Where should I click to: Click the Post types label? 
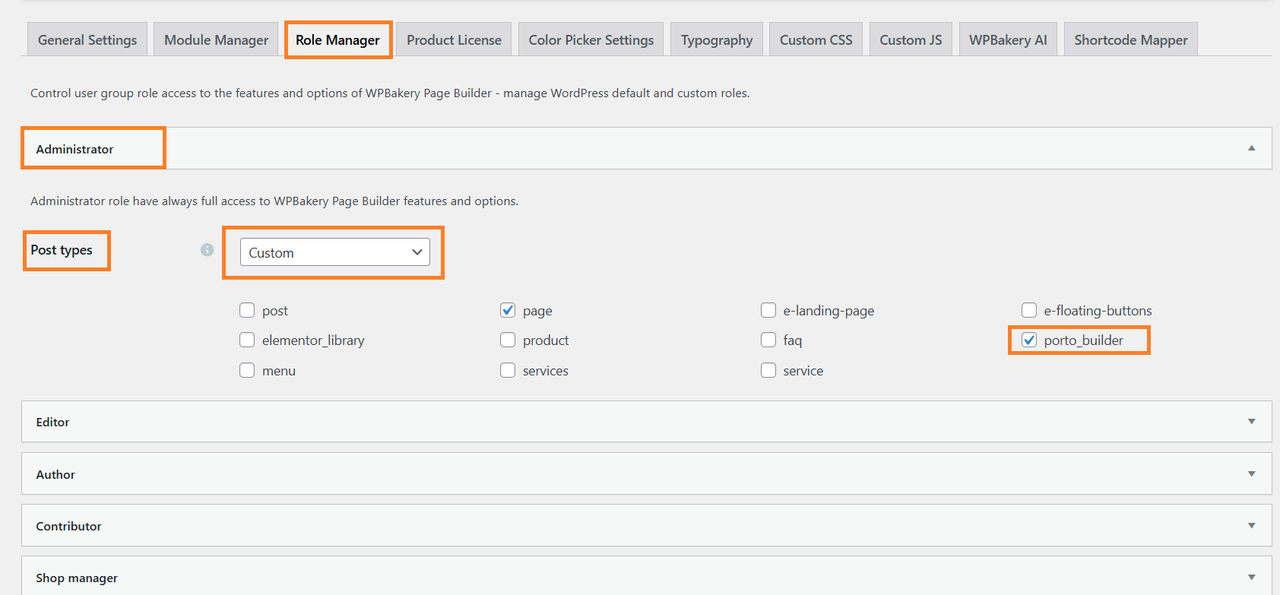coord(61,250)
